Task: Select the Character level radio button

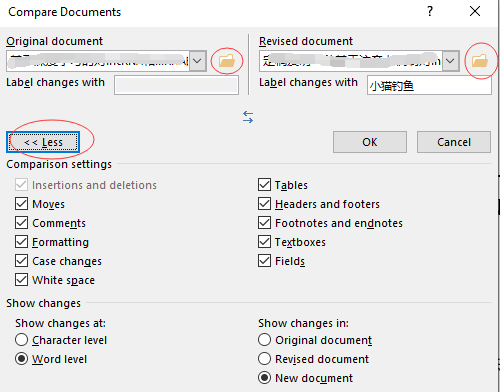Action: 21,340
